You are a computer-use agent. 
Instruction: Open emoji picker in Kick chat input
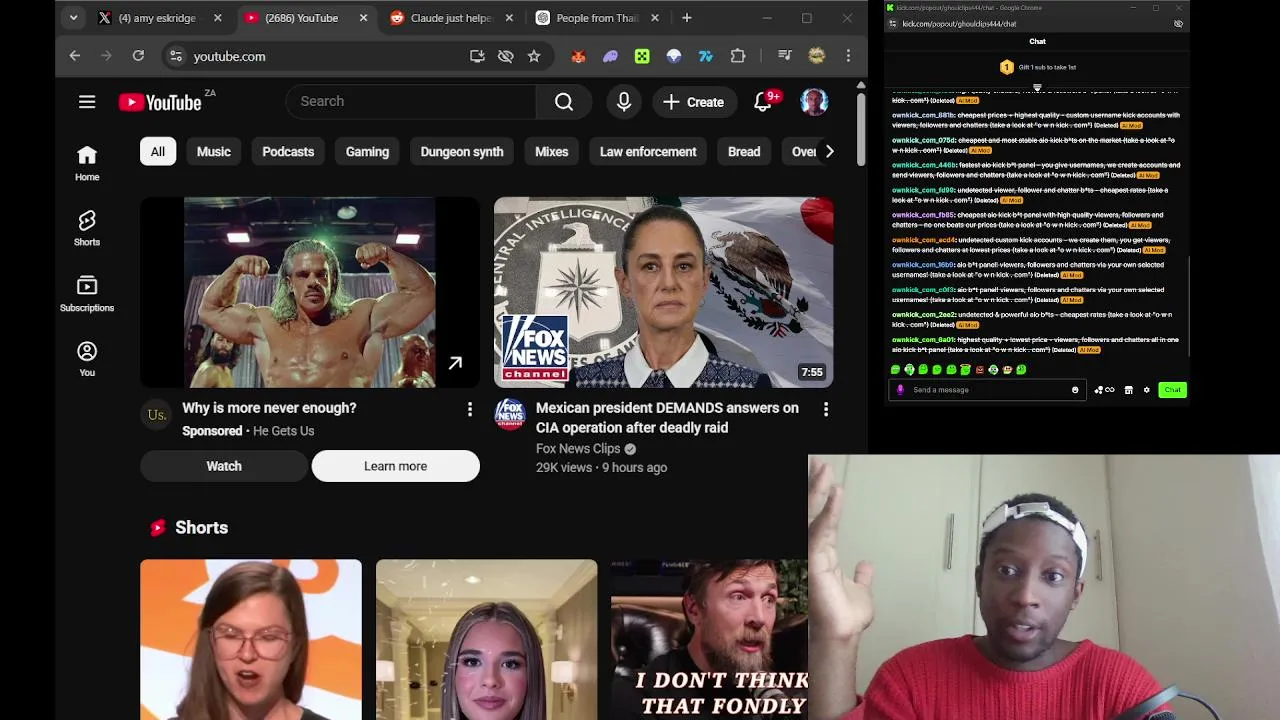click(x=1075, y=390)
